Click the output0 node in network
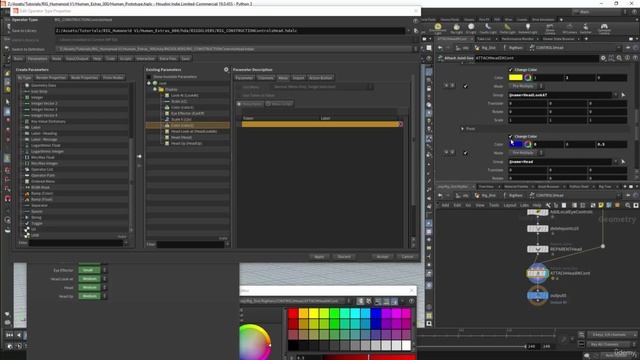 [537, 296]
